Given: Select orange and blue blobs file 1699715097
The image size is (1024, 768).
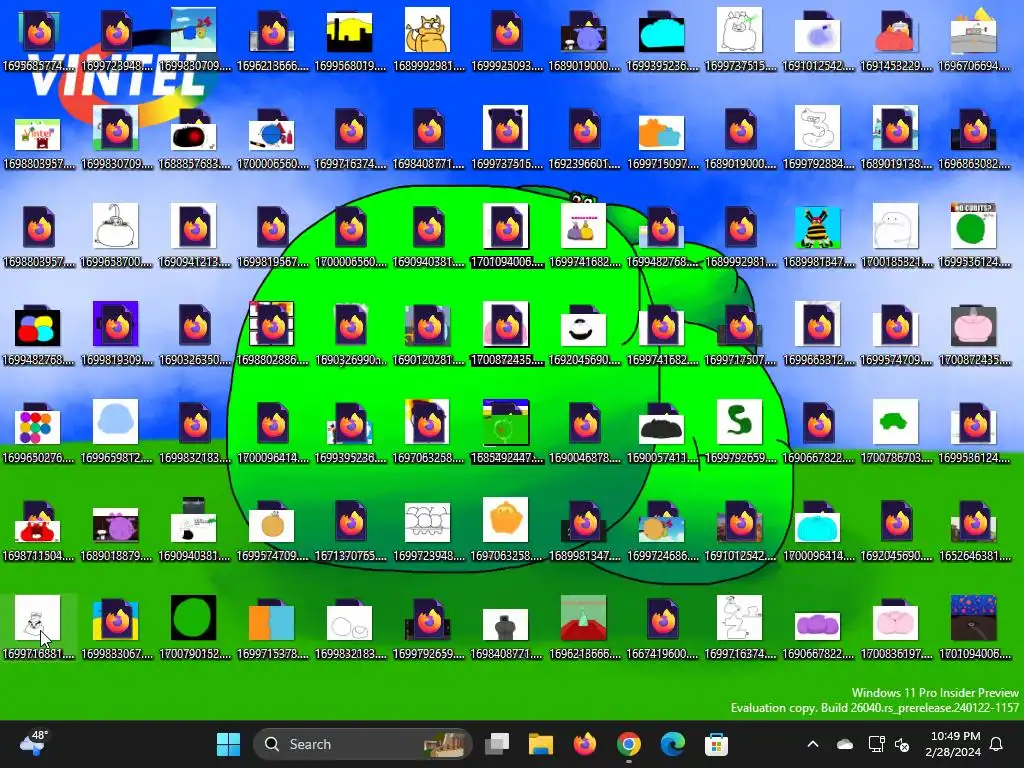Looking at the screenshot, I should pos(662,138).
